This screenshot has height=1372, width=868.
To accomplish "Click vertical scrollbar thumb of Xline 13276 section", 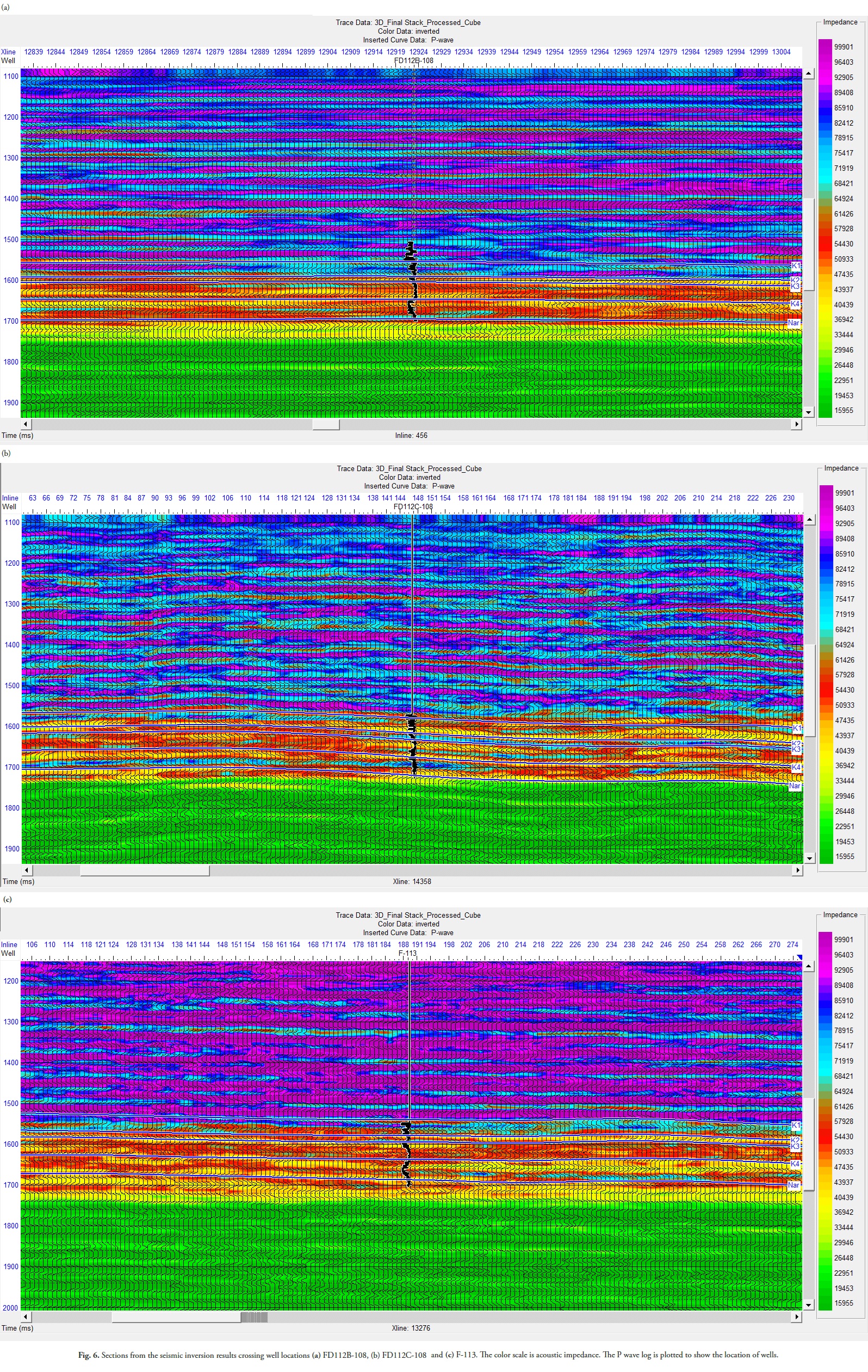I will tap(808, 1145).
